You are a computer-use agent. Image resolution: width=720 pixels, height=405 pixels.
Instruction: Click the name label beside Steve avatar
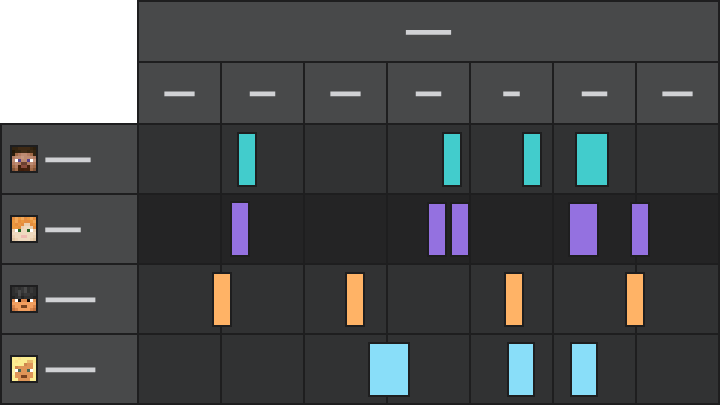click(67, 160)
